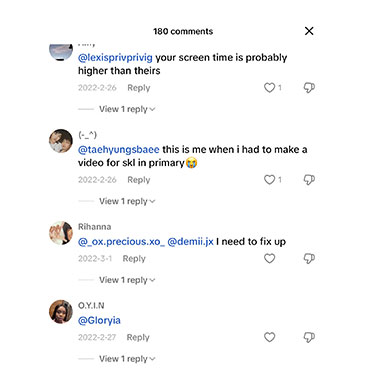Like the lexisprivprivig screen time comment
Viewport: 366px width, 387px height.
269,88
